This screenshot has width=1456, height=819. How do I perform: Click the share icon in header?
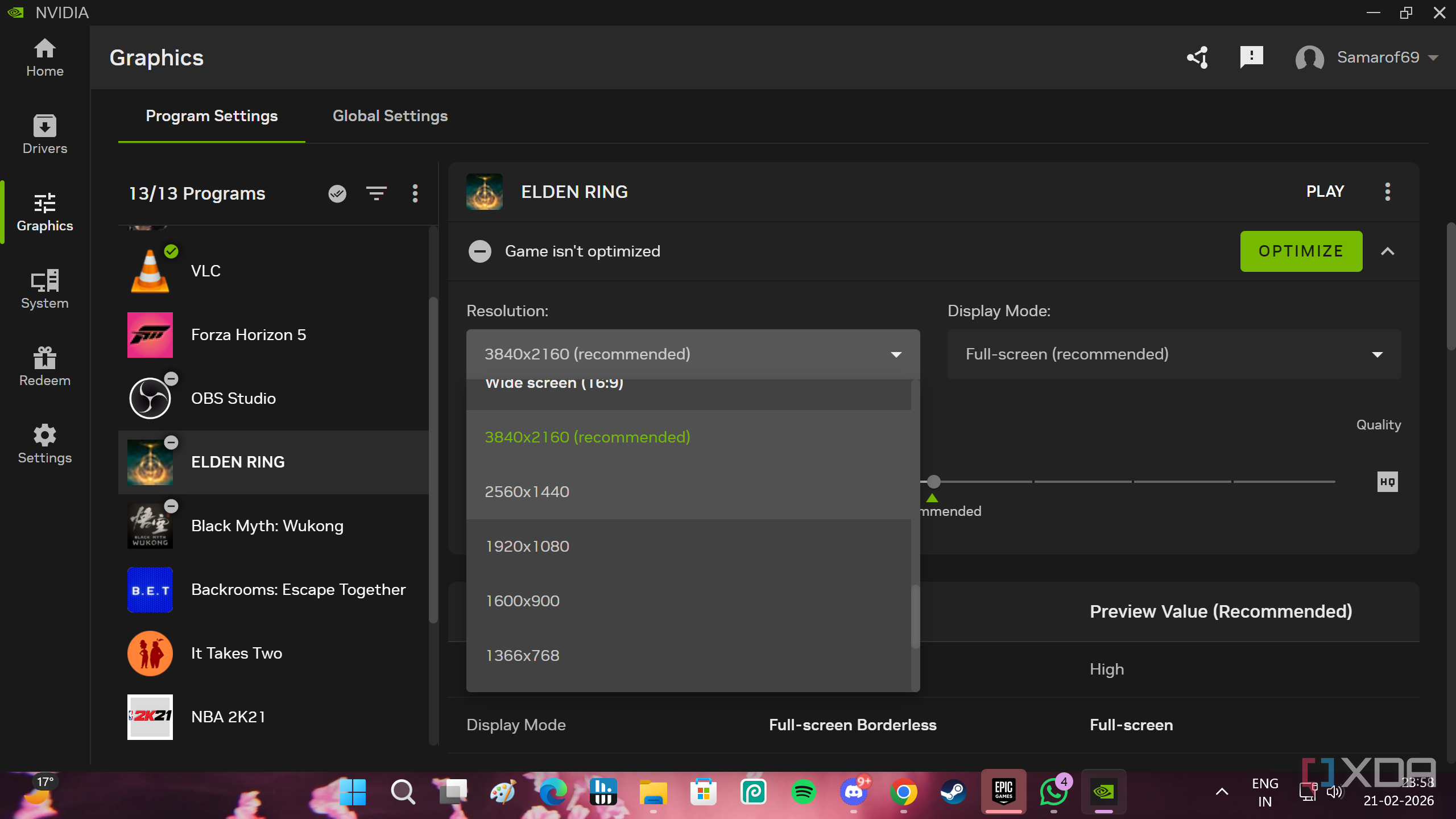[x=1197, y=57]
